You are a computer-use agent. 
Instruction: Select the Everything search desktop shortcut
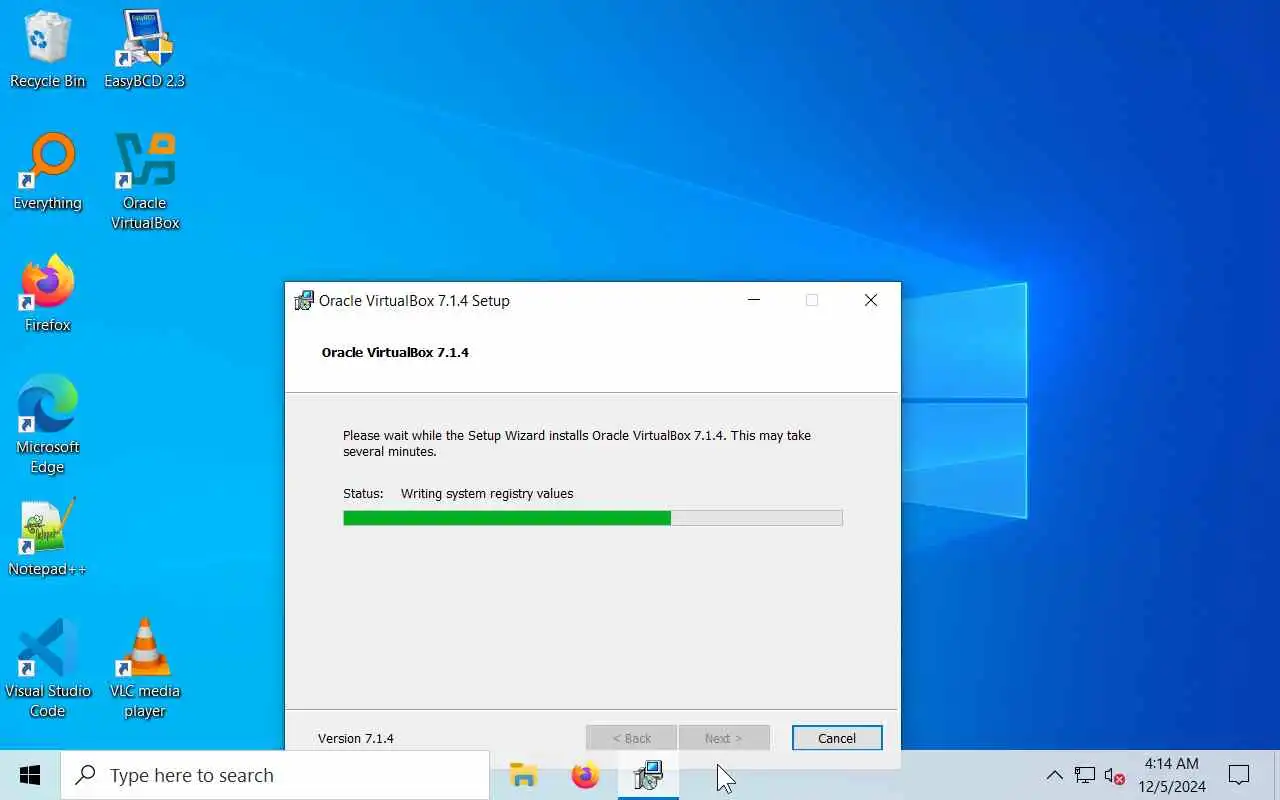[x=47, y=172]
